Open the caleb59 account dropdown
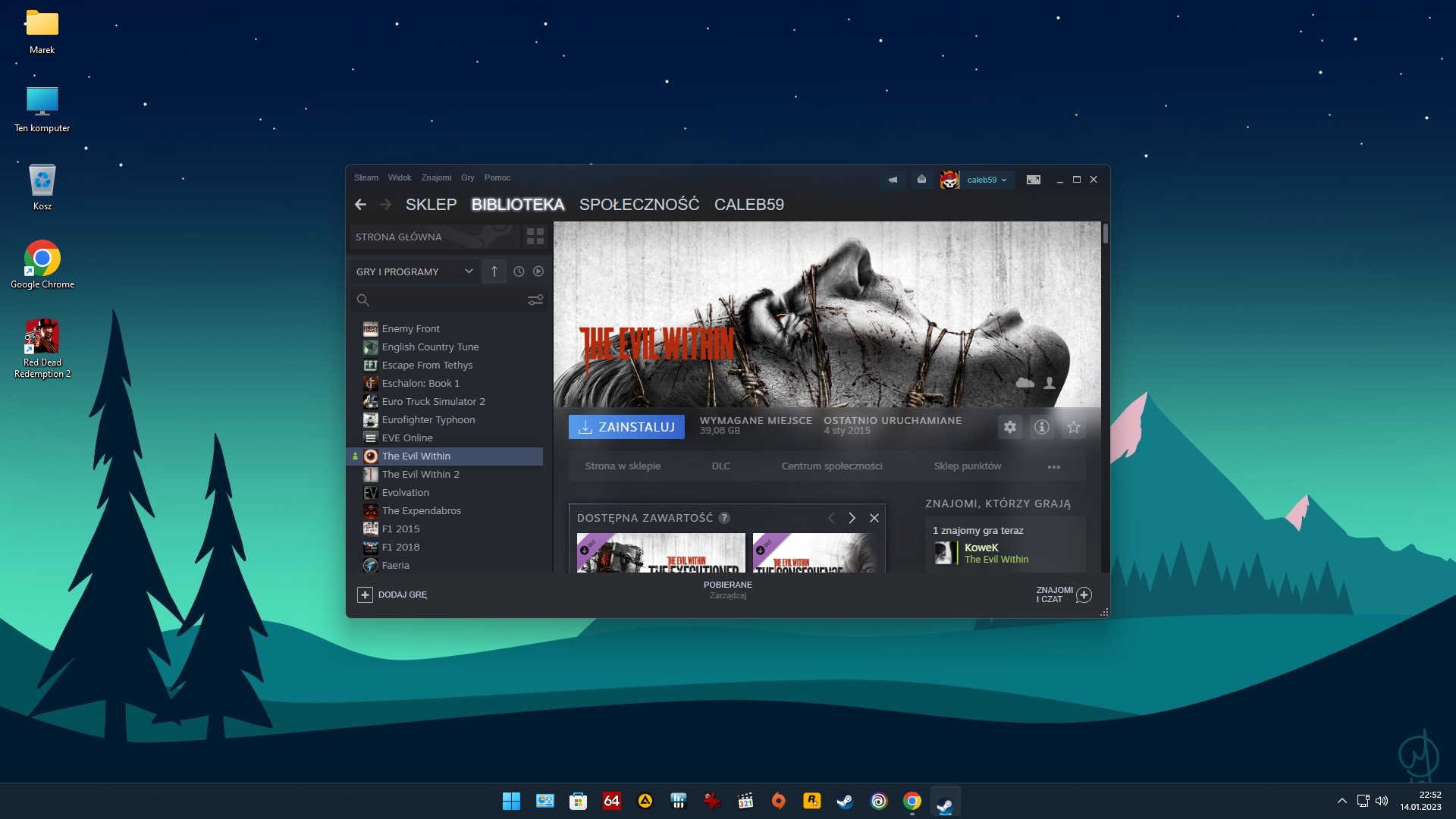1456x819 pixels. [x=987, y=180]
